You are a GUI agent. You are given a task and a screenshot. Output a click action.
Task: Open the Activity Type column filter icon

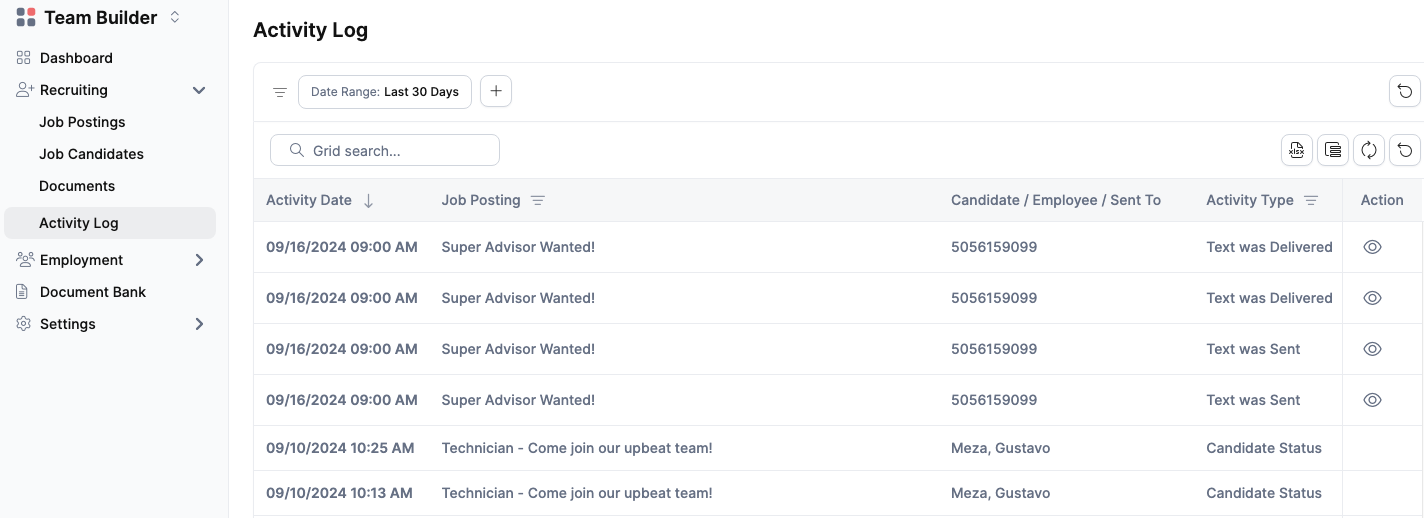[1310, 200]
